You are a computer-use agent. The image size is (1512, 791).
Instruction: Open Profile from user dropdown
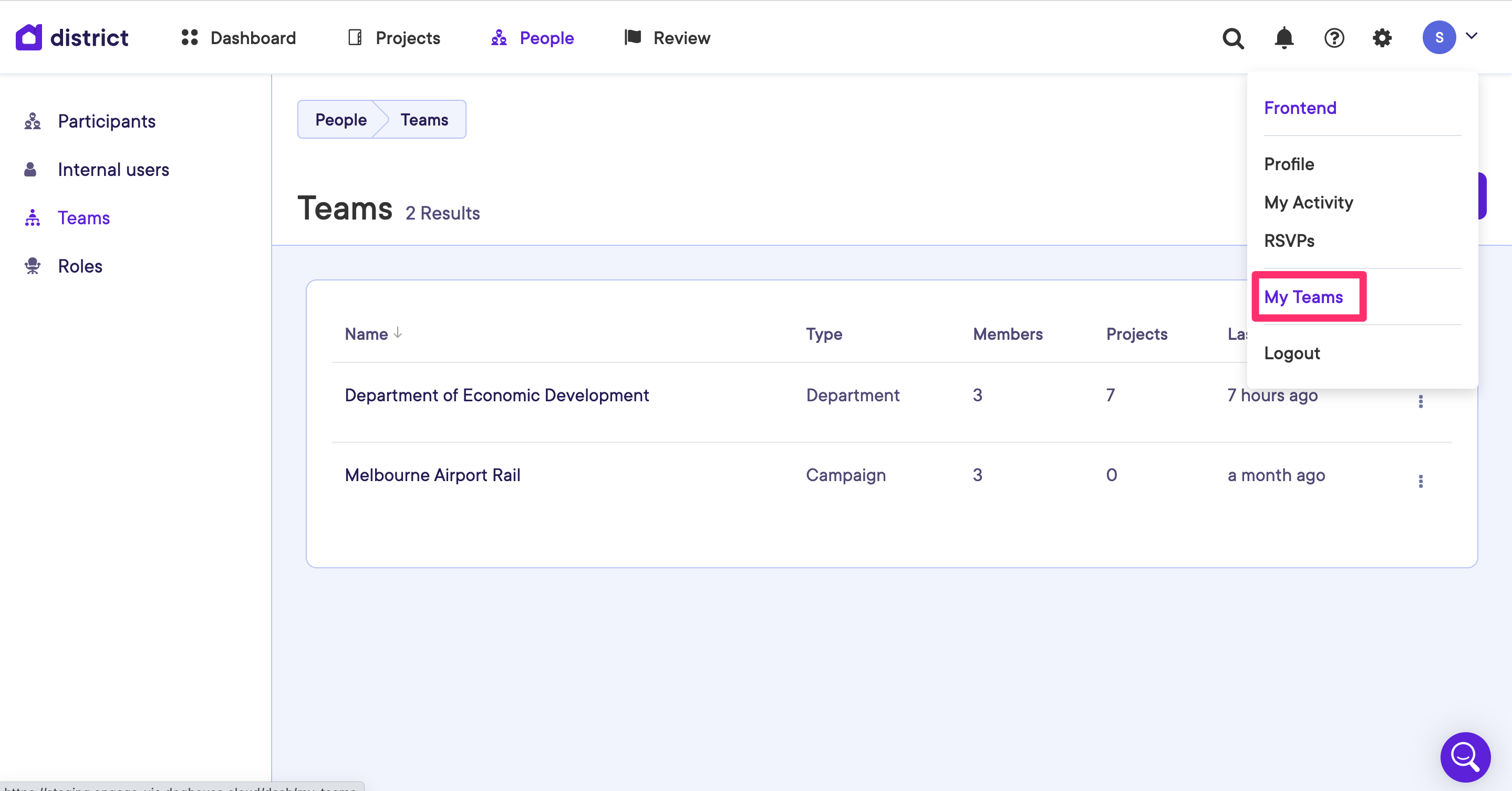[x=1288, y=164]
